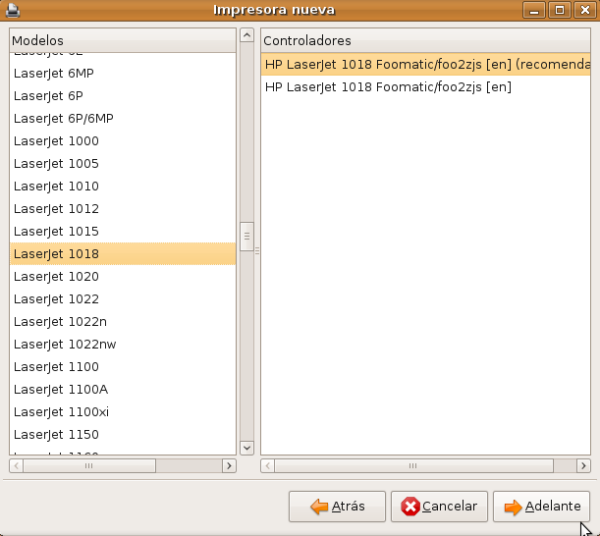Choose LaserJet 1100A from models list
Screen dimensions: 600x536
click(61, 390)
